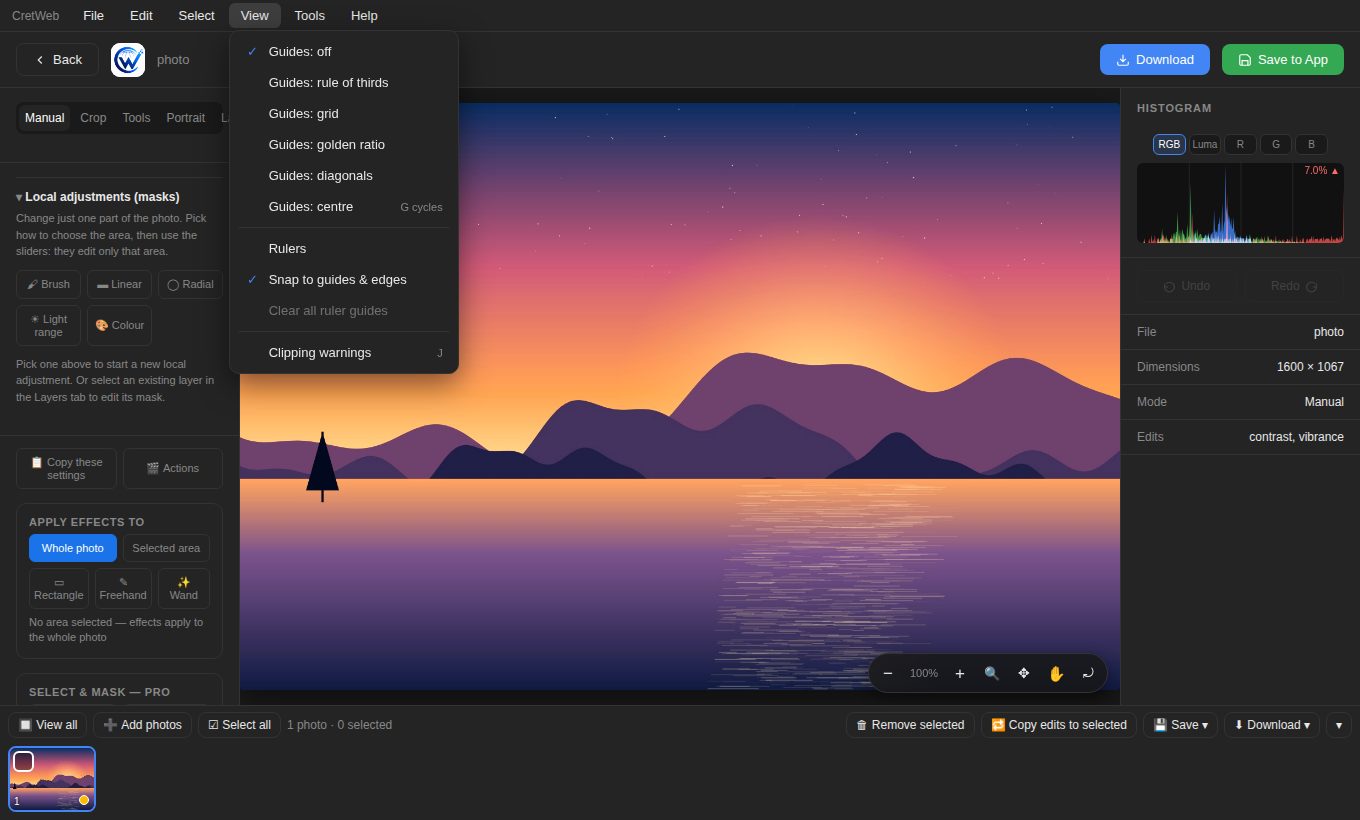The width and height of the screenshot is (1360, 820).
Task: Select Guides: golden ratio
Action: point(344,144)
